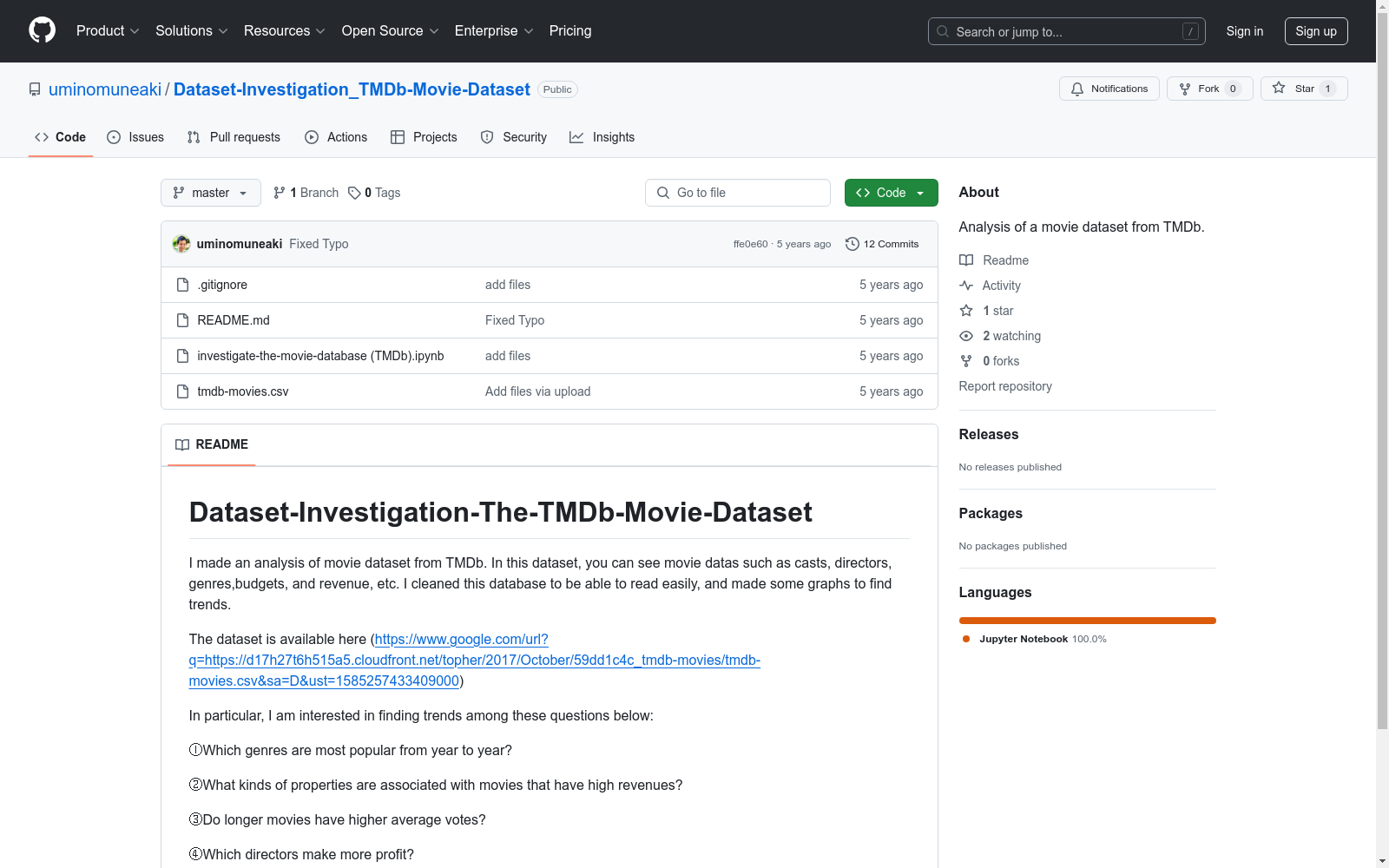Click the Notifications bell icon

(x=1077, y=89)
